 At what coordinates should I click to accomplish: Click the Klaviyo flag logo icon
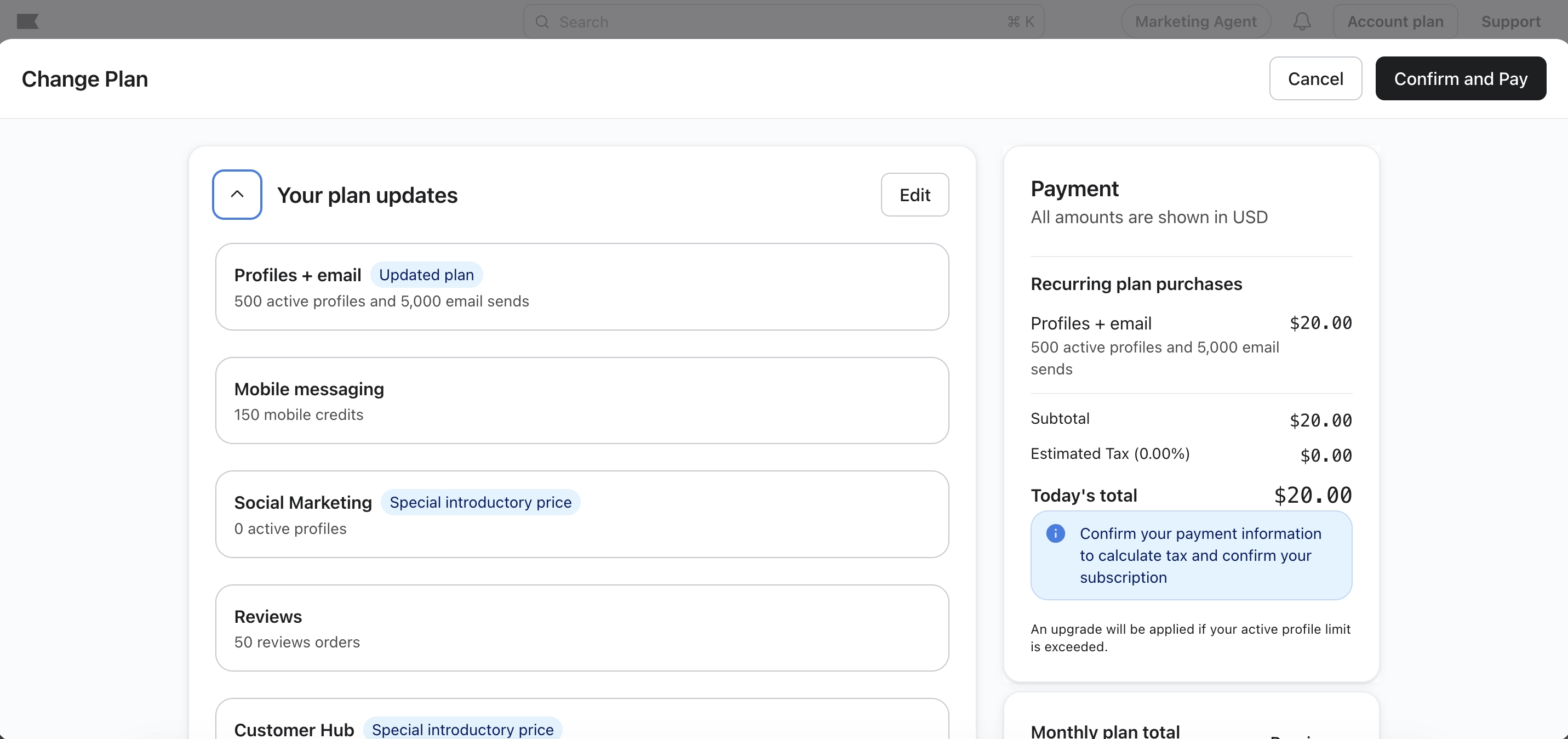[27, 21]
